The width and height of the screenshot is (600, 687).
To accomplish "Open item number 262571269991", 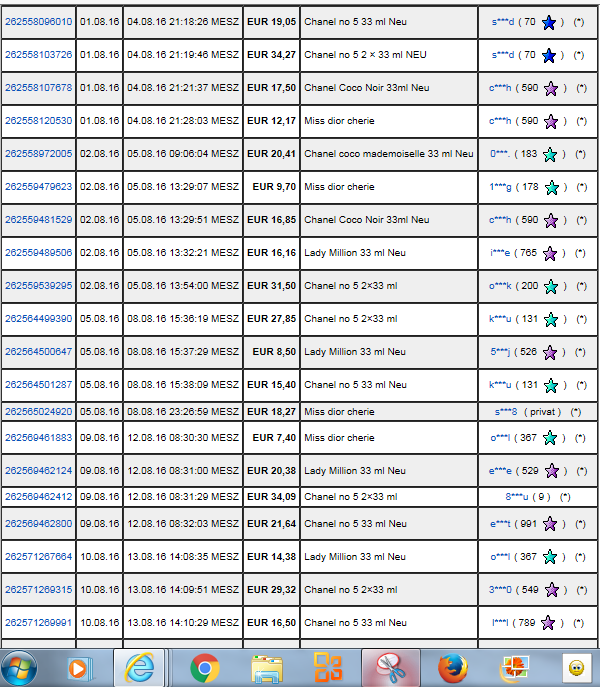I will click(x=39, y=623).
